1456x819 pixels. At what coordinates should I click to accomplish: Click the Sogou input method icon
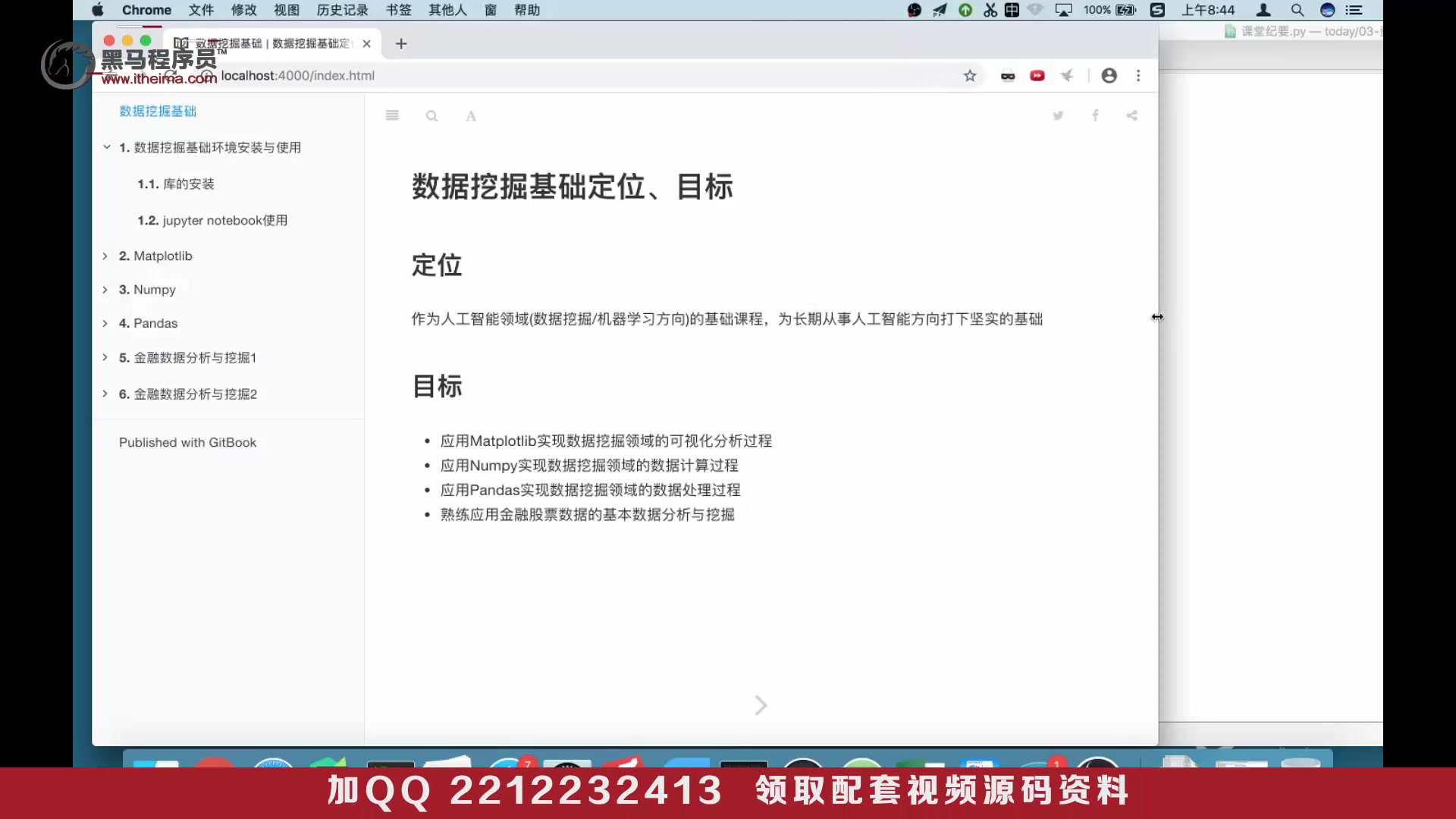(1157, 10)
